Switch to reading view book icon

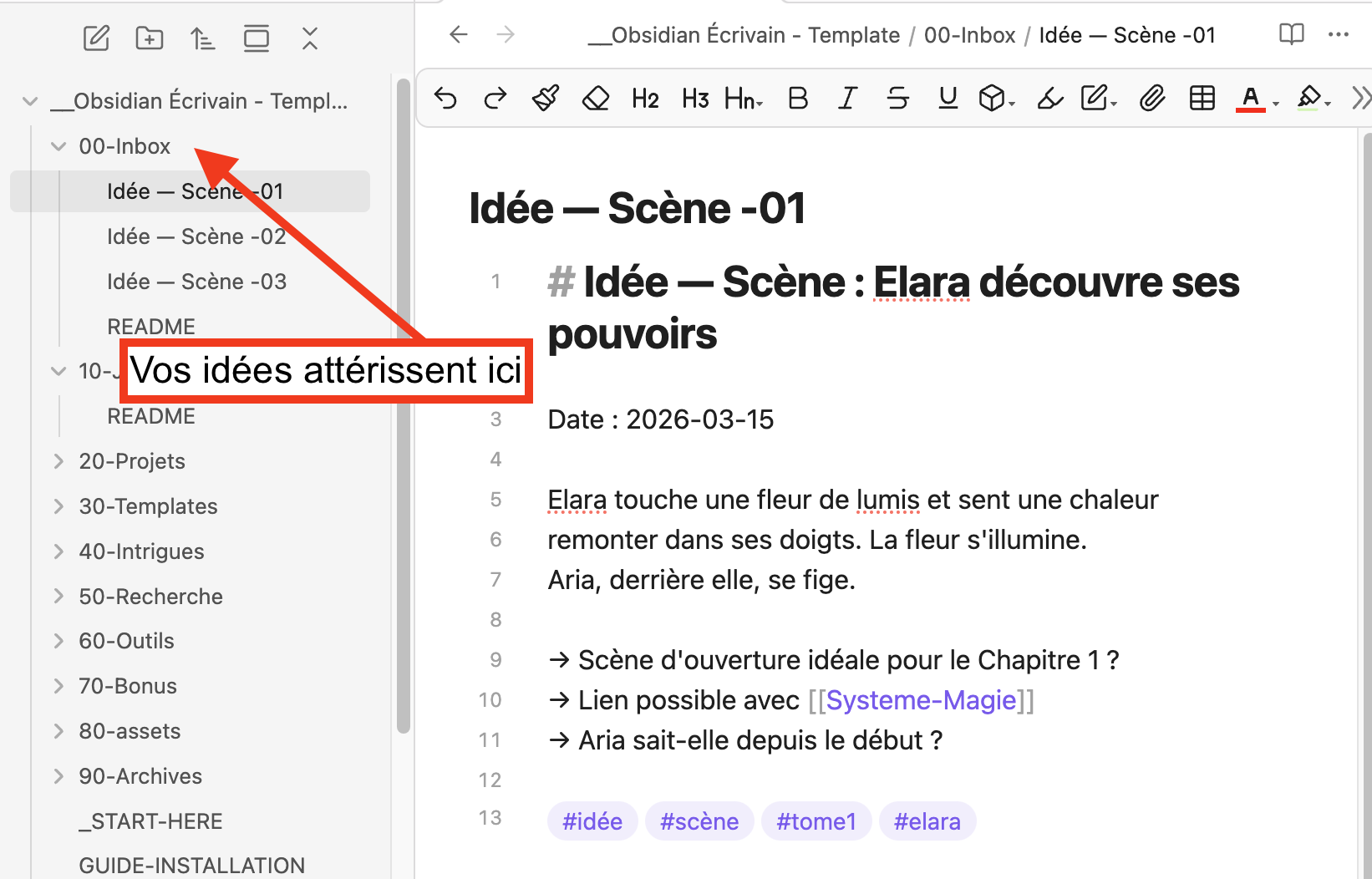pyautogui.click(x=1291, y=34)
